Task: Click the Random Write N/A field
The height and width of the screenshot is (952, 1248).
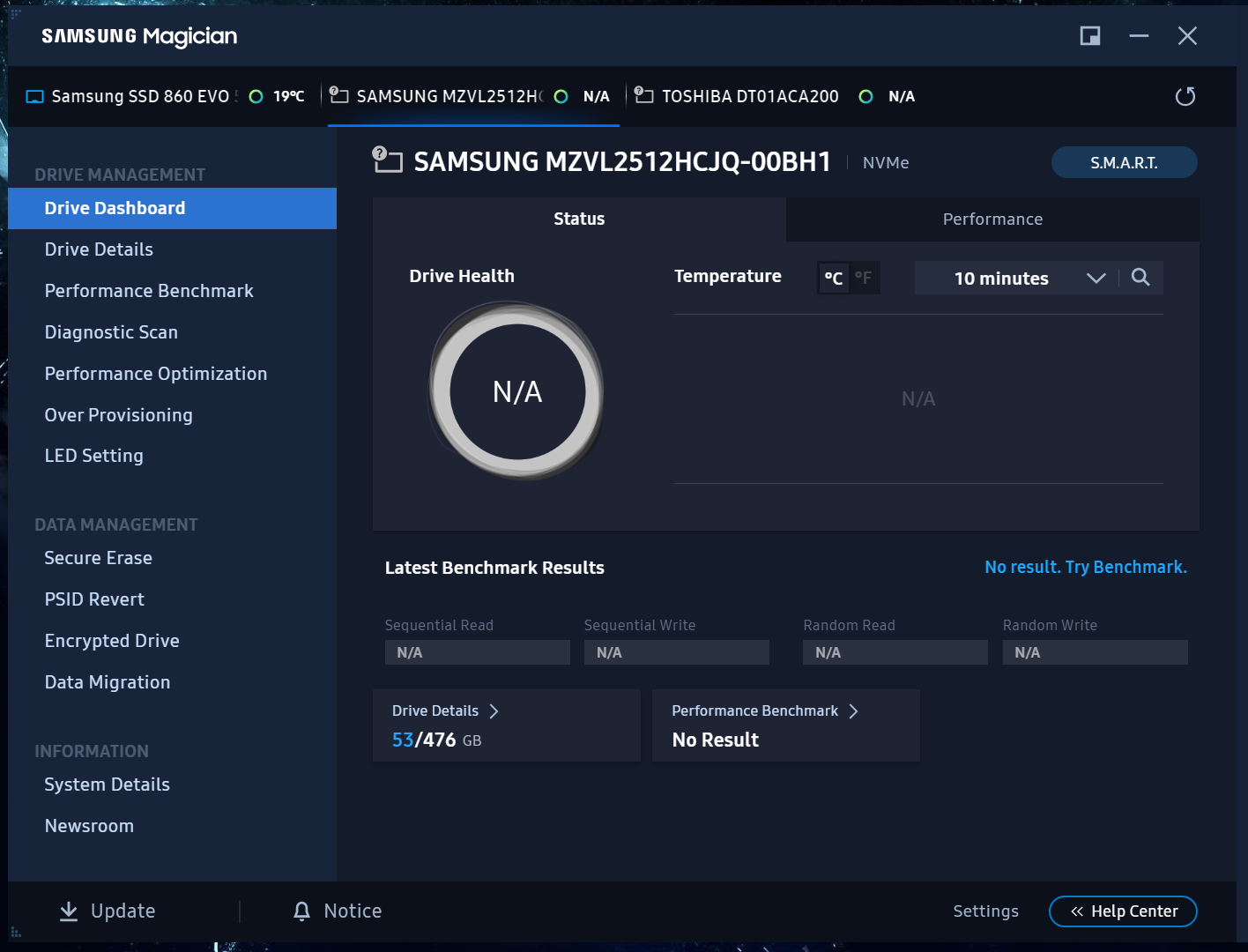Action: pyautogui.click(x=1096, y=652)
